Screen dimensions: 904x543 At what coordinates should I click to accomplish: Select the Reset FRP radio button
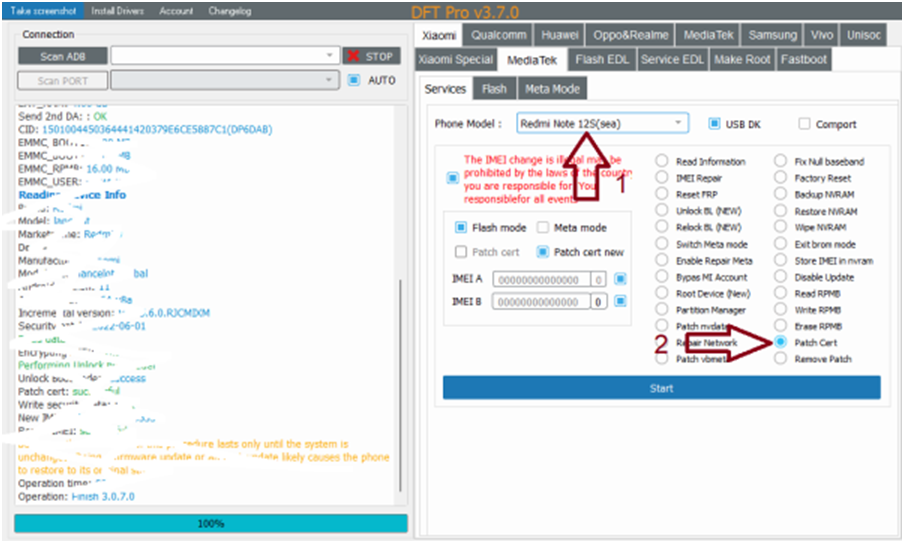point(662,193)
